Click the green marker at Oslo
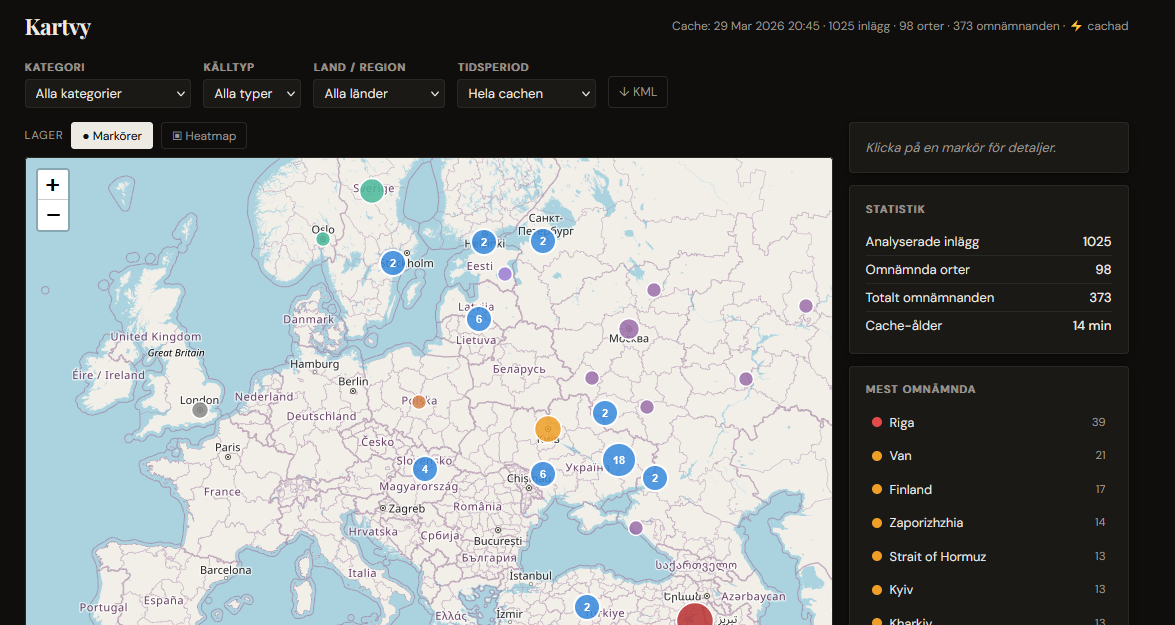1175x625 pixels. click(x=323, y=239)
